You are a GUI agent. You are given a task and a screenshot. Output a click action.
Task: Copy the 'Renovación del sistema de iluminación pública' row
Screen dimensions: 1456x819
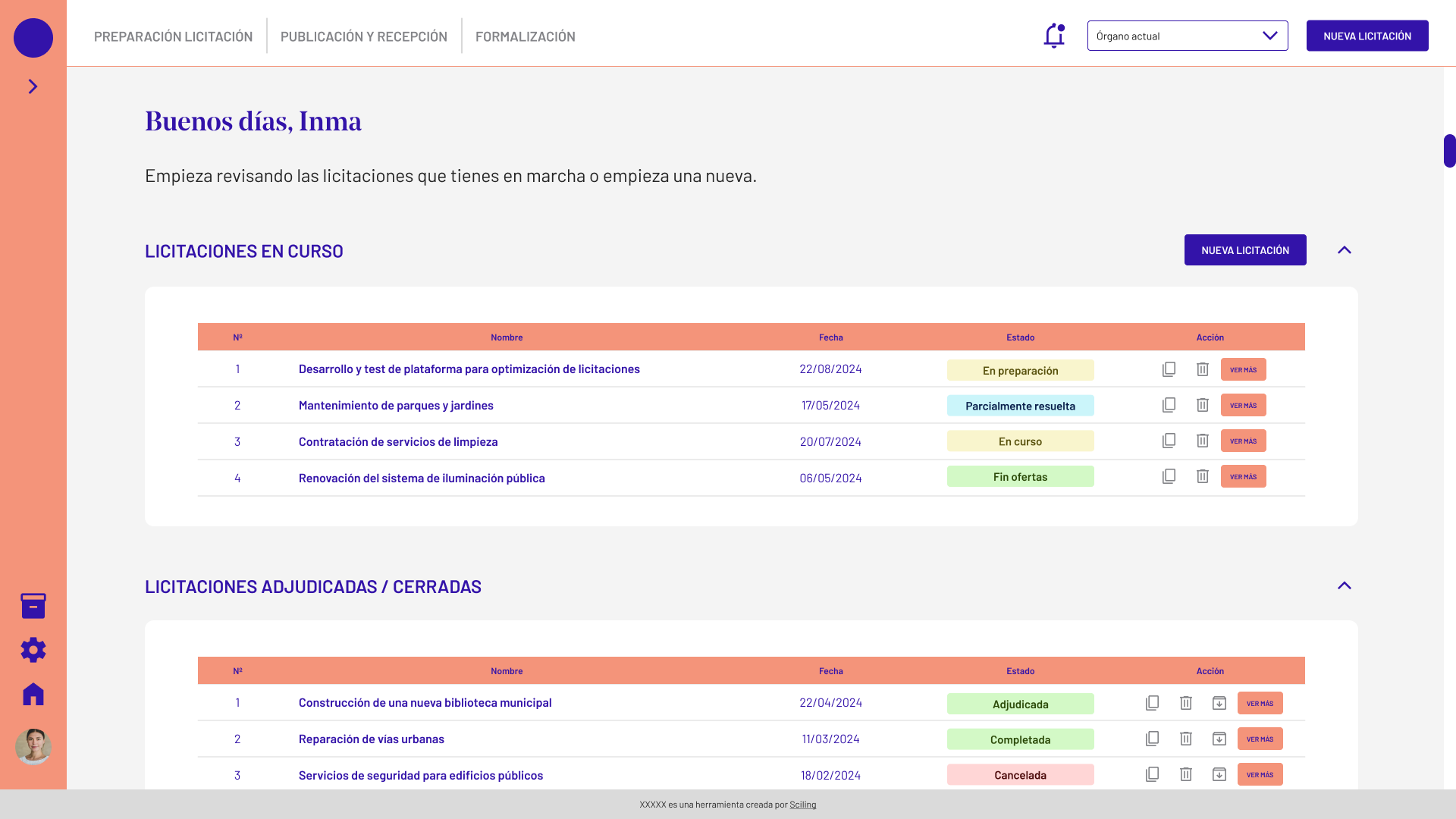tap(1169, 476)
